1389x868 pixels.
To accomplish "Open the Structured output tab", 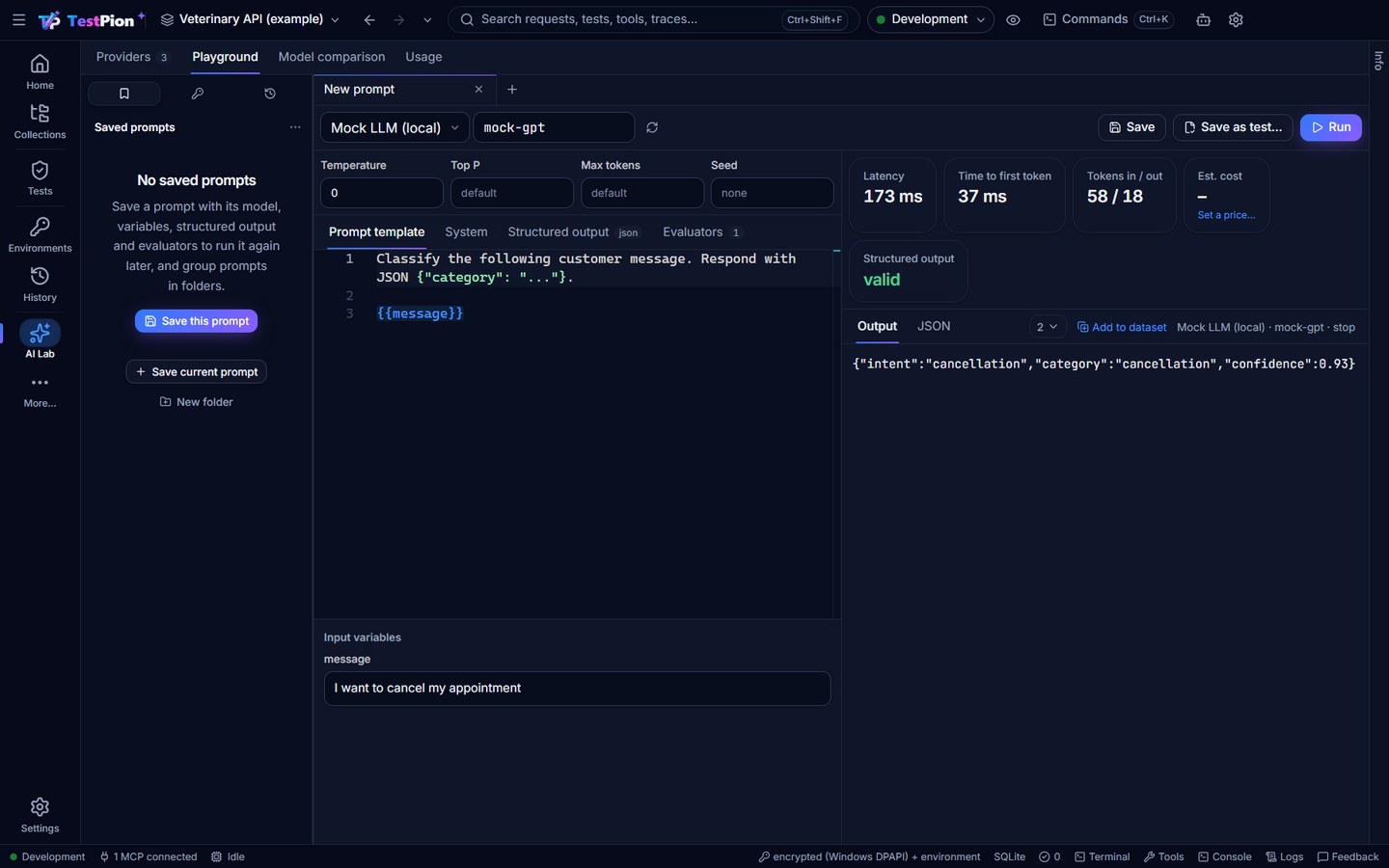I will [574, 232].
